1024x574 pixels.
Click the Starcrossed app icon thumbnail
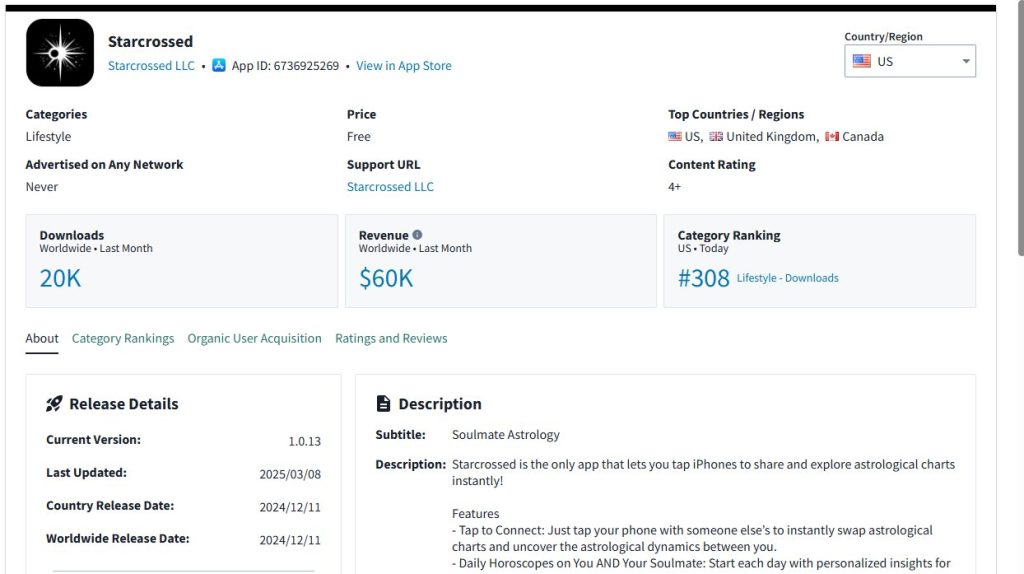point(60,52)
